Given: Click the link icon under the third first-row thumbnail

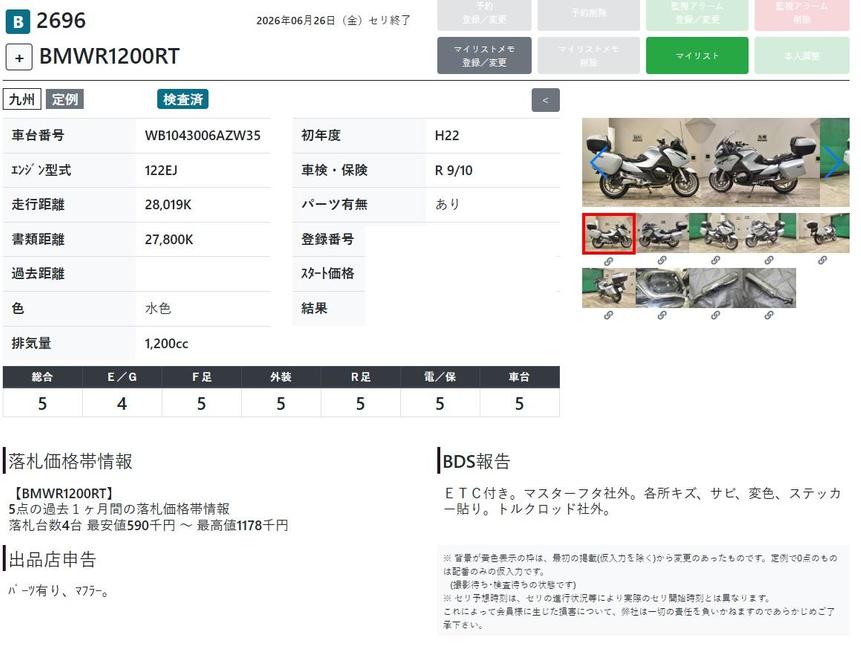Looking at the screenshot, I should [715, 260].
